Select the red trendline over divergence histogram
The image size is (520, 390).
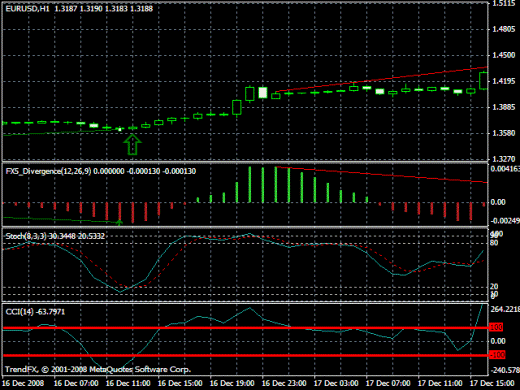pos(382,175)
